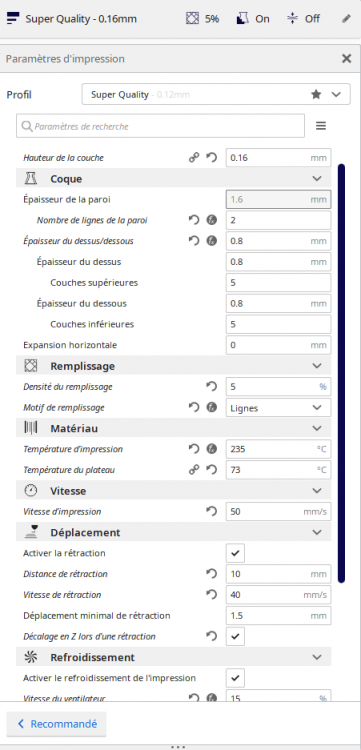The width and height of the screenshot is (361, 750).
Task: Uncheck Activer le refroidissement de l'impression
Action: 235,678
